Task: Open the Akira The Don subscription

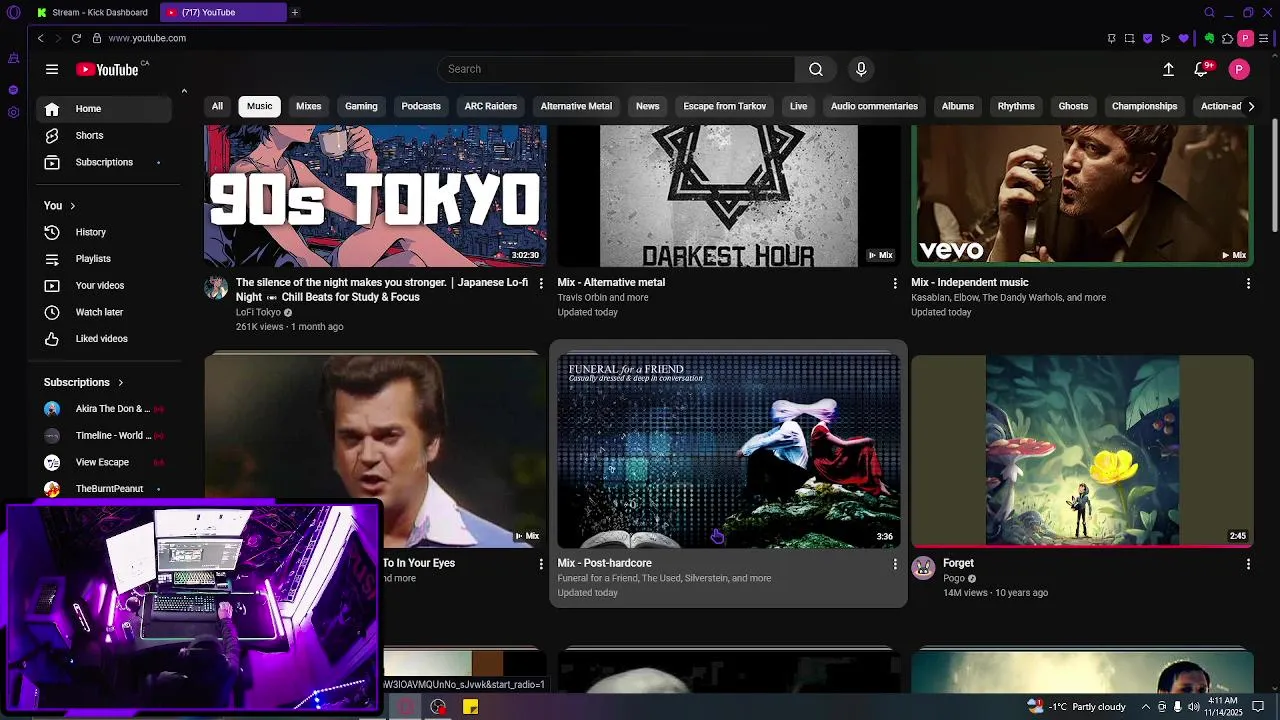Action: click(x=106, y=409)
